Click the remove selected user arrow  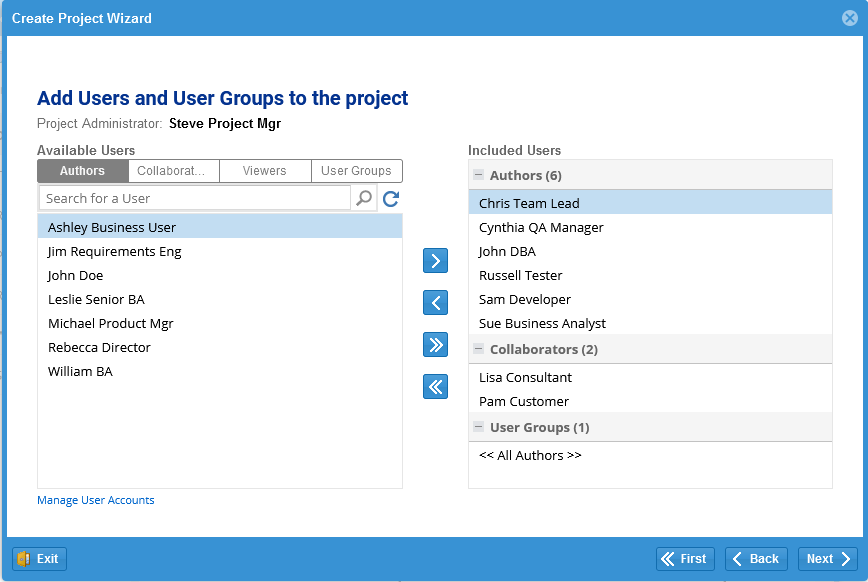tap(435, 303)
